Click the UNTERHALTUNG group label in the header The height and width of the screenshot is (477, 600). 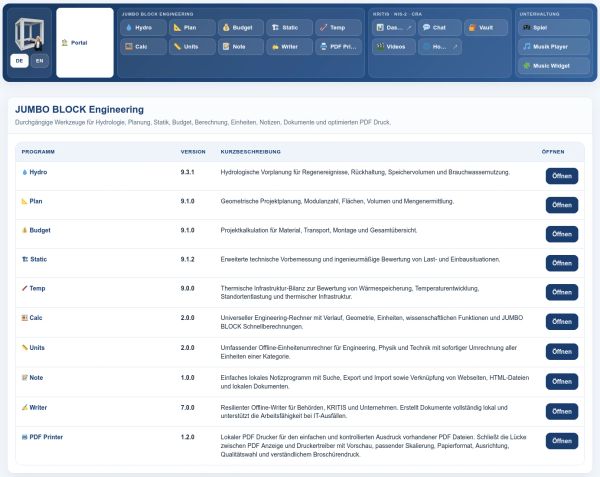click(x=539, y=14)
